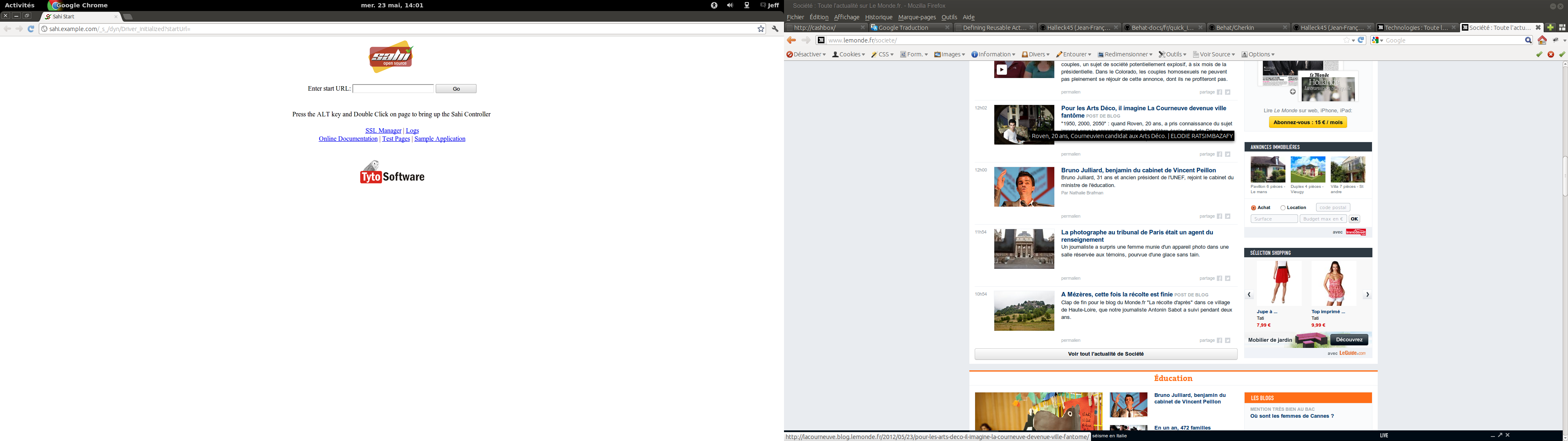Focus the code postal input field
The width and height of the screenshot is (1568, 441).
(1332, 208)
